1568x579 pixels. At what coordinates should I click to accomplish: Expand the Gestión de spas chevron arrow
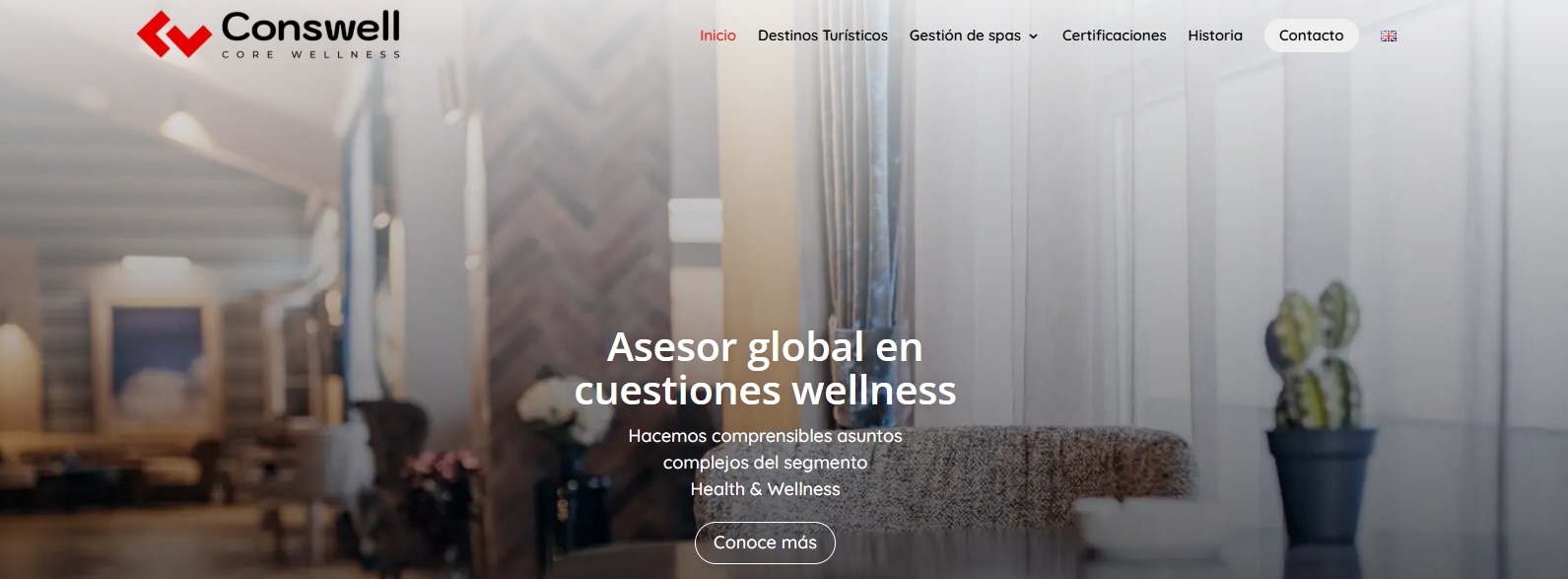(x=1033, y=36)
